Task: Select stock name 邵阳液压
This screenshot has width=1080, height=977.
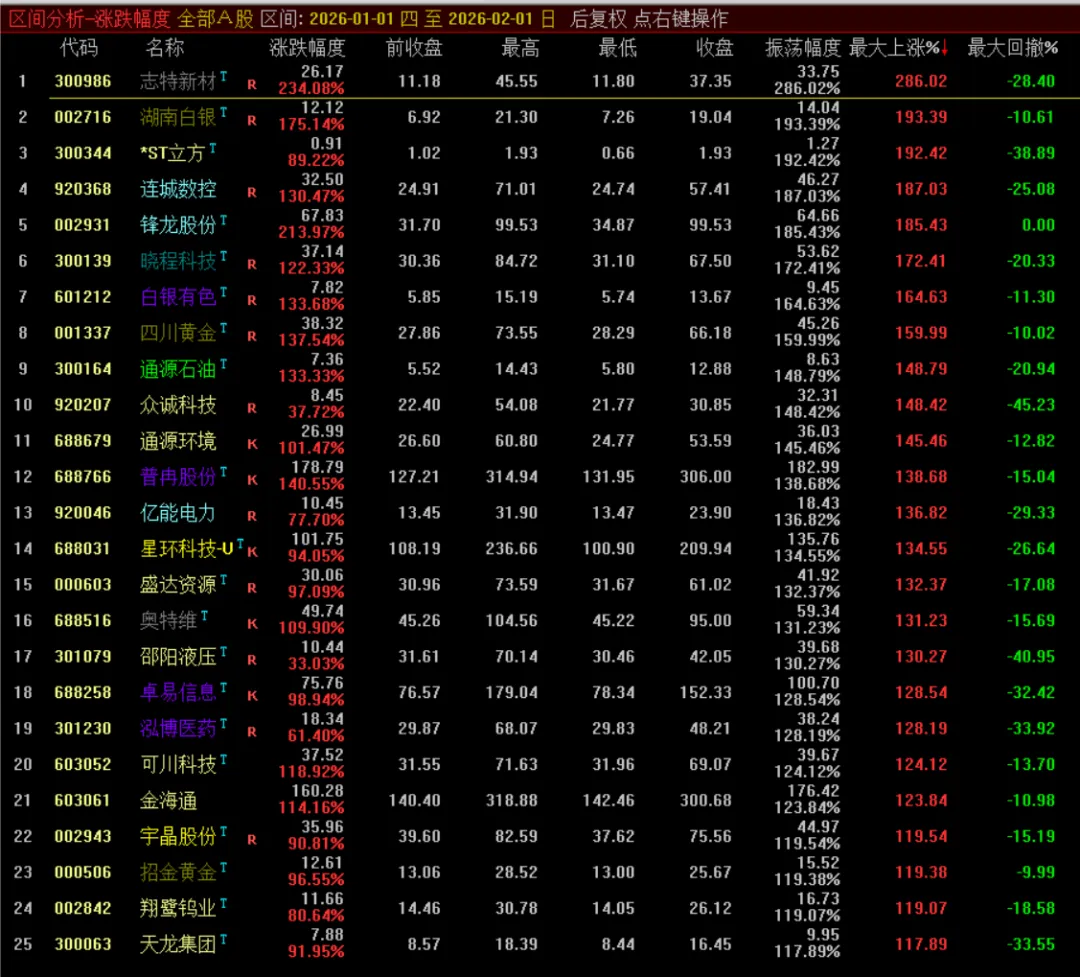Action: point(178,657)
